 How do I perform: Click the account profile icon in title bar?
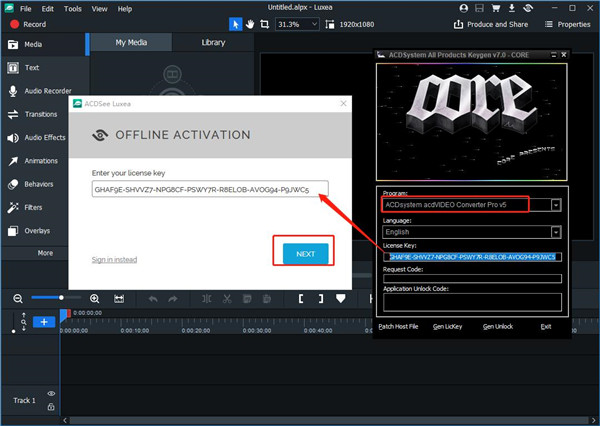click(x=463, y=8)
